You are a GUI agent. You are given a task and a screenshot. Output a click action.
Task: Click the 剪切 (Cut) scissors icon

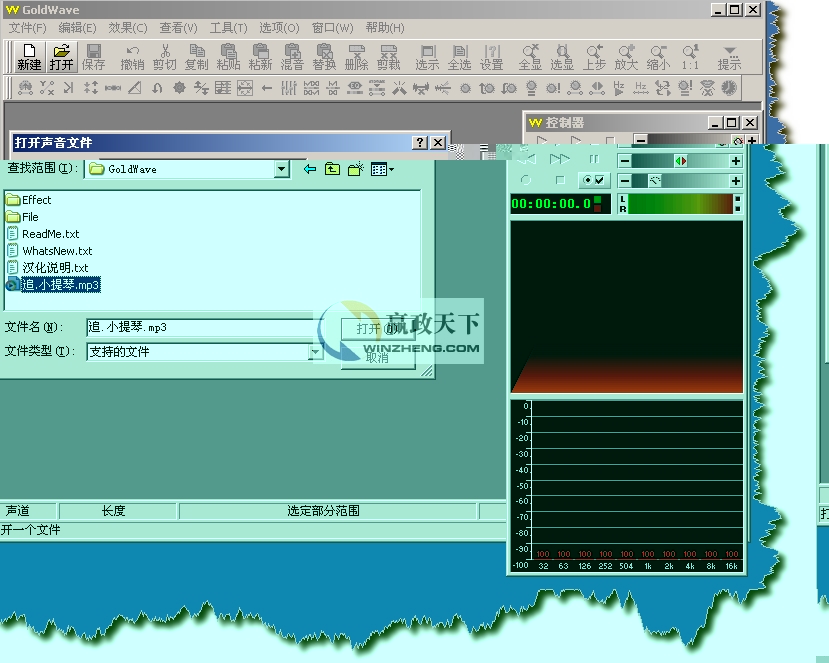(x=164, y=57)
